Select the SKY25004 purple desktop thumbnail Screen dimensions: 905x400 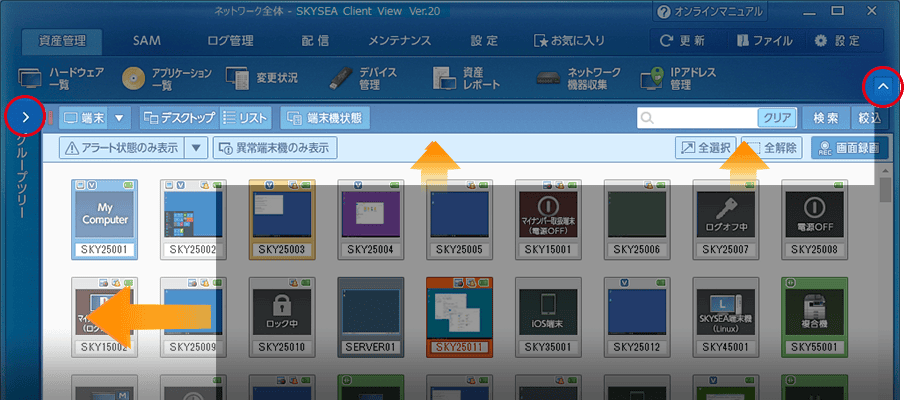(x=371, y=219)
